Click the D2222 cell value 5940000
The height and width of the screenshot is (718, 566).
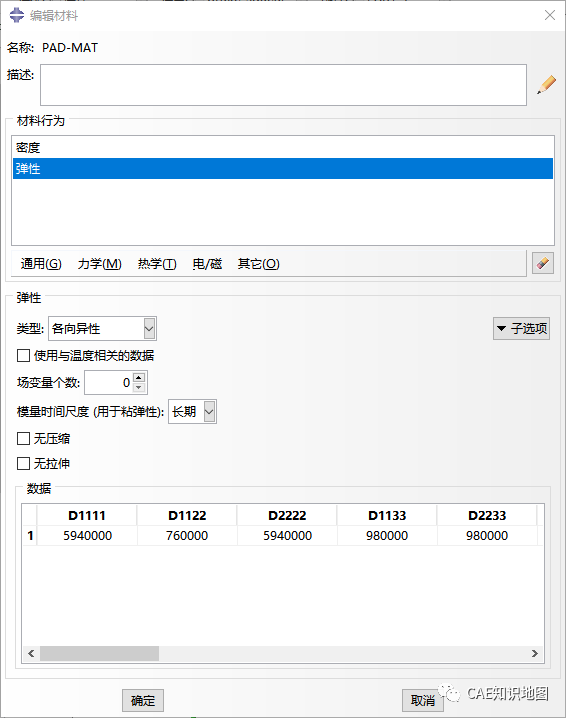click(x=287, y=536)
